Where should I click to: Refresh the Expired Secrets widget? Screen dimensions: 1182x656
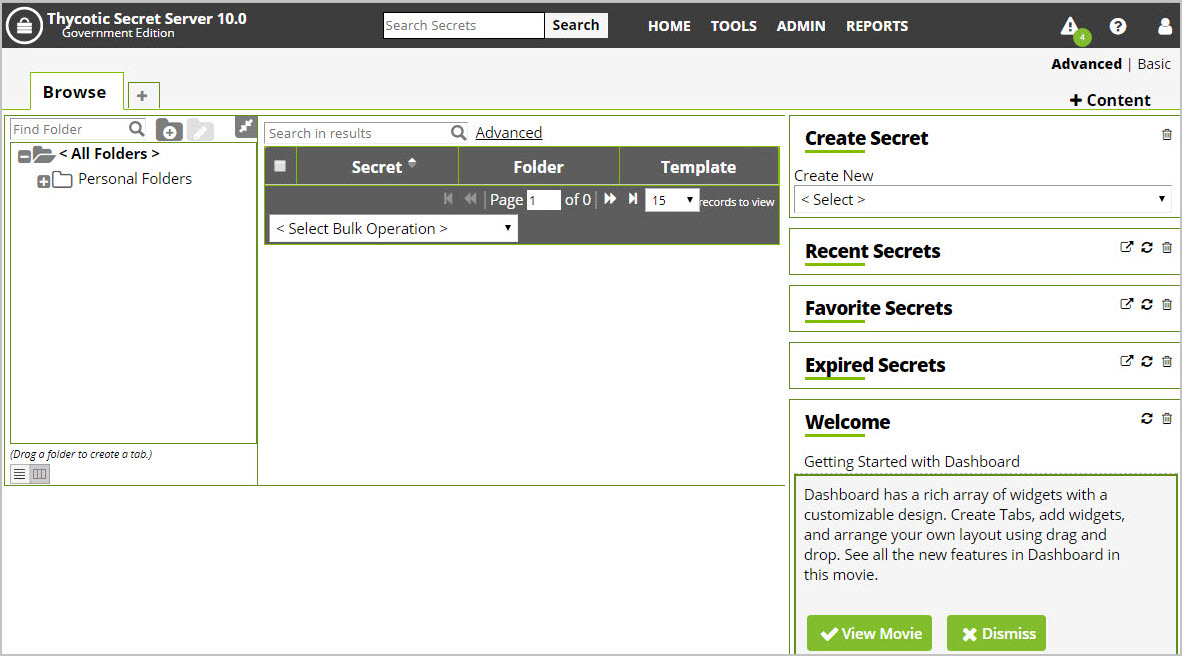pos(1147,361)
